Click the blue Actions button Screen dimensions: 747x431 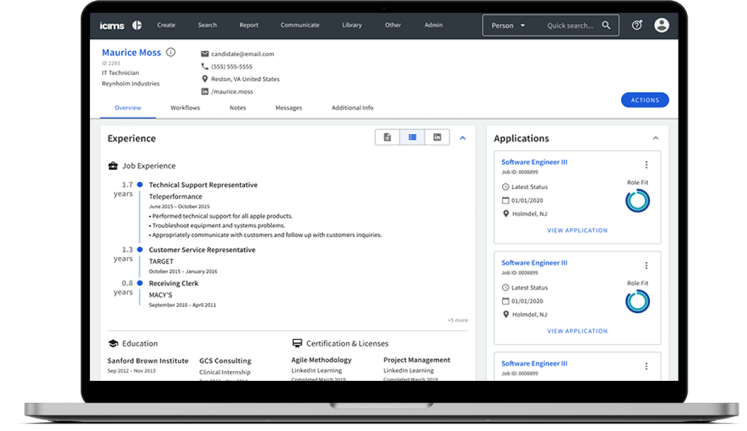coord(644,100)
